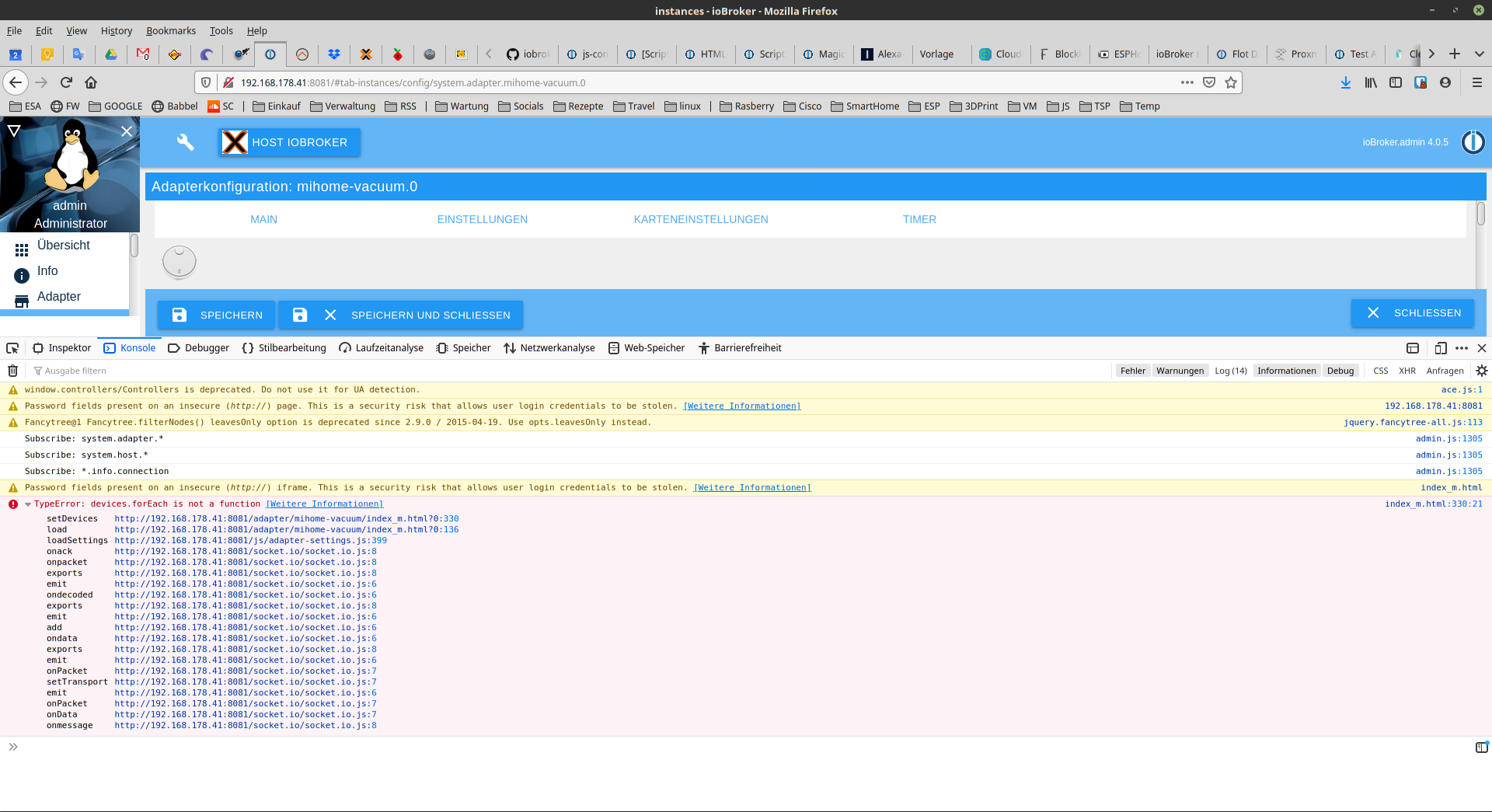Open the Speicher devtools tab

pyautogui.click(x=464, y=348)
